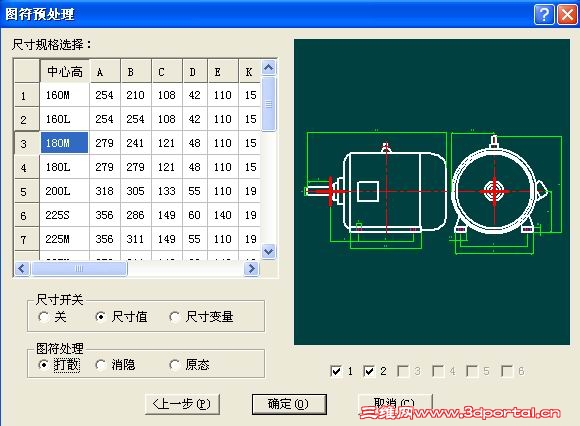Select the 尺寸变量 radio option
580x426 pixels.
[x=201, y=317]
